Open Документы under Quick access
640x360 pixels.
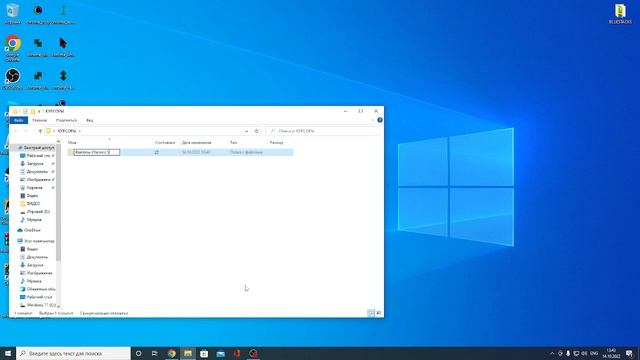(x=37, y=172)
